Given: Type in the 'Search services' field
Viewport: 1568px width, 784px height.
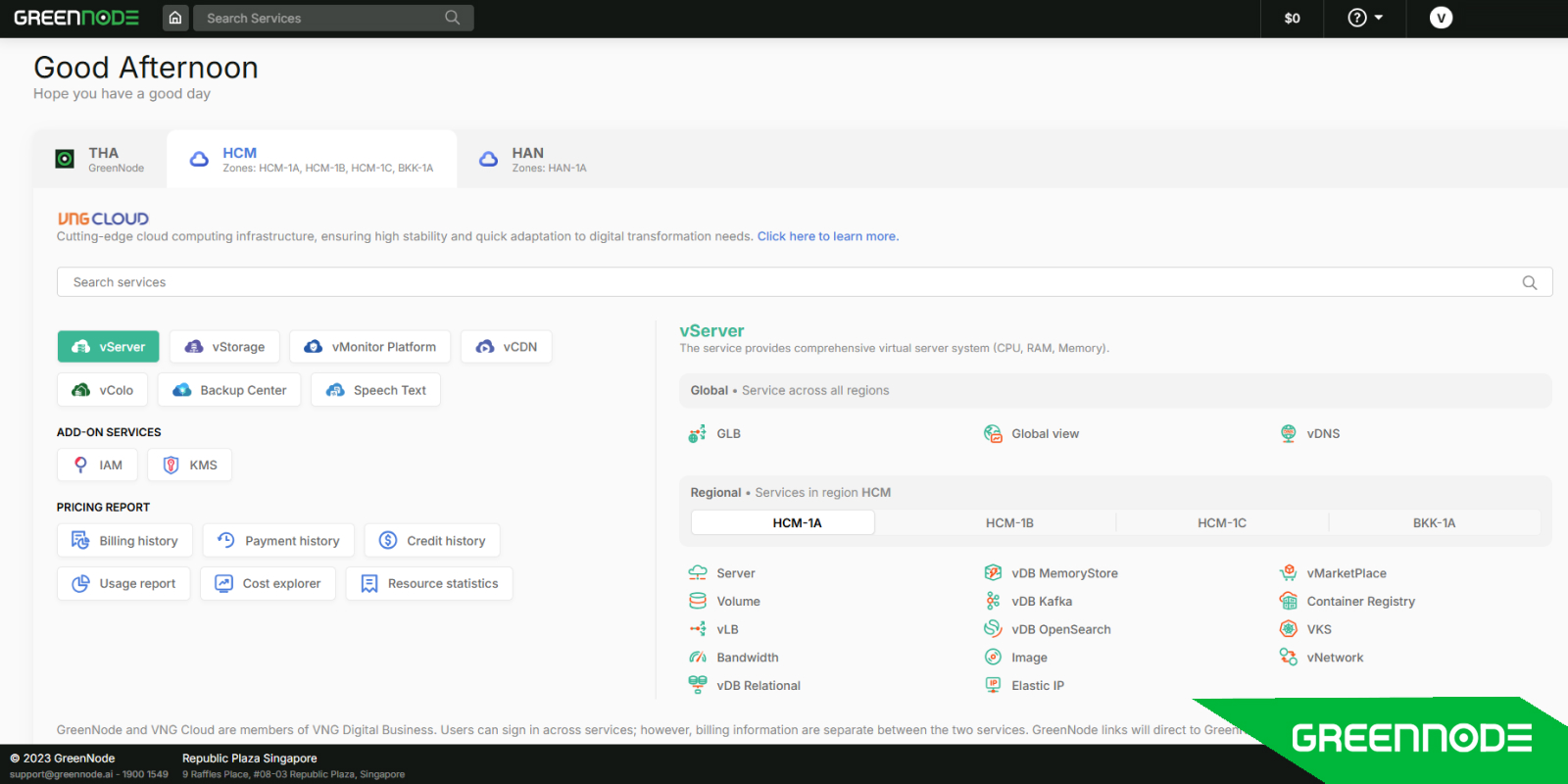Looking at the screenshot, I should (784, 282).
